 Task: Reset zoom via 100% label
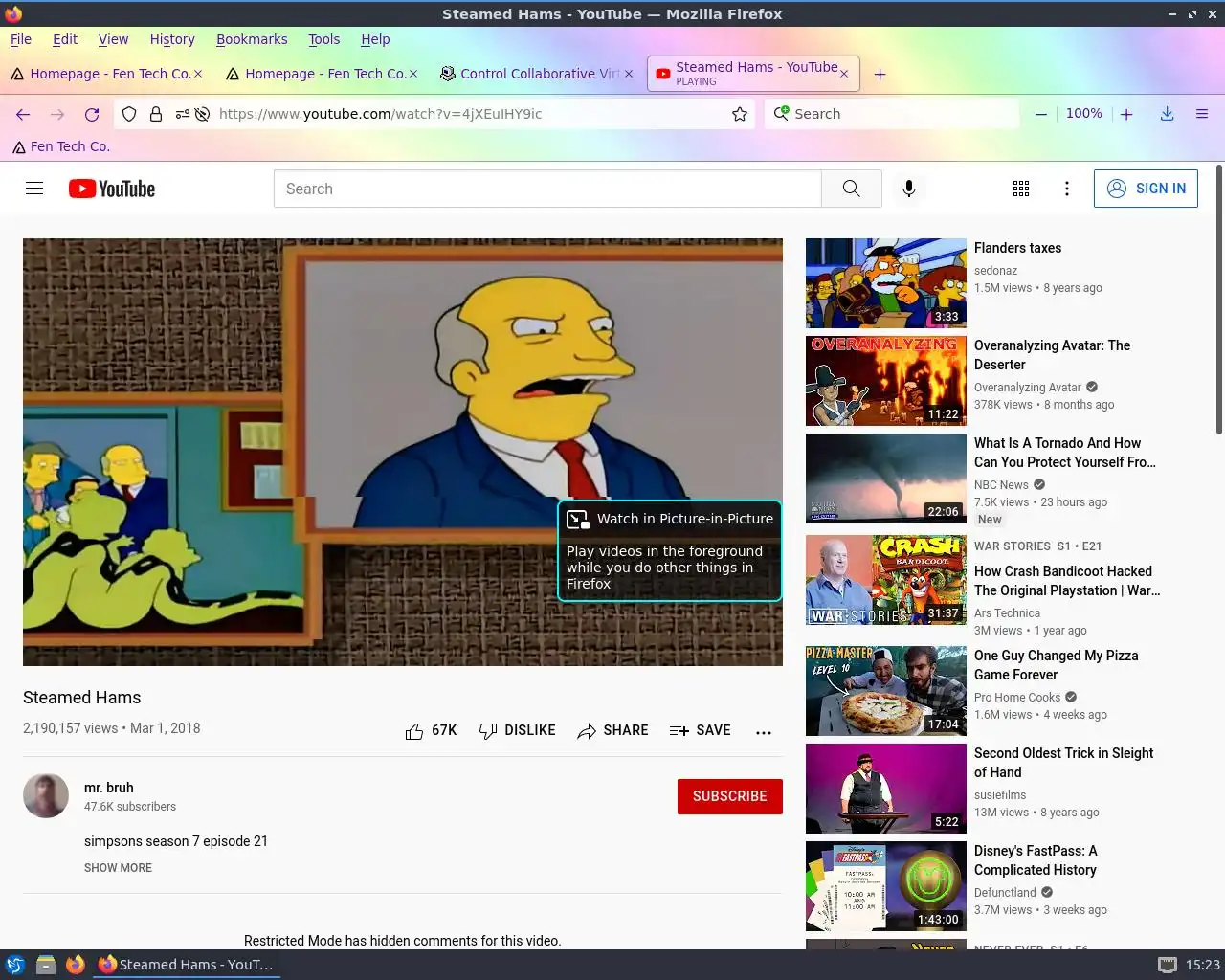[x=1083, y=113]
